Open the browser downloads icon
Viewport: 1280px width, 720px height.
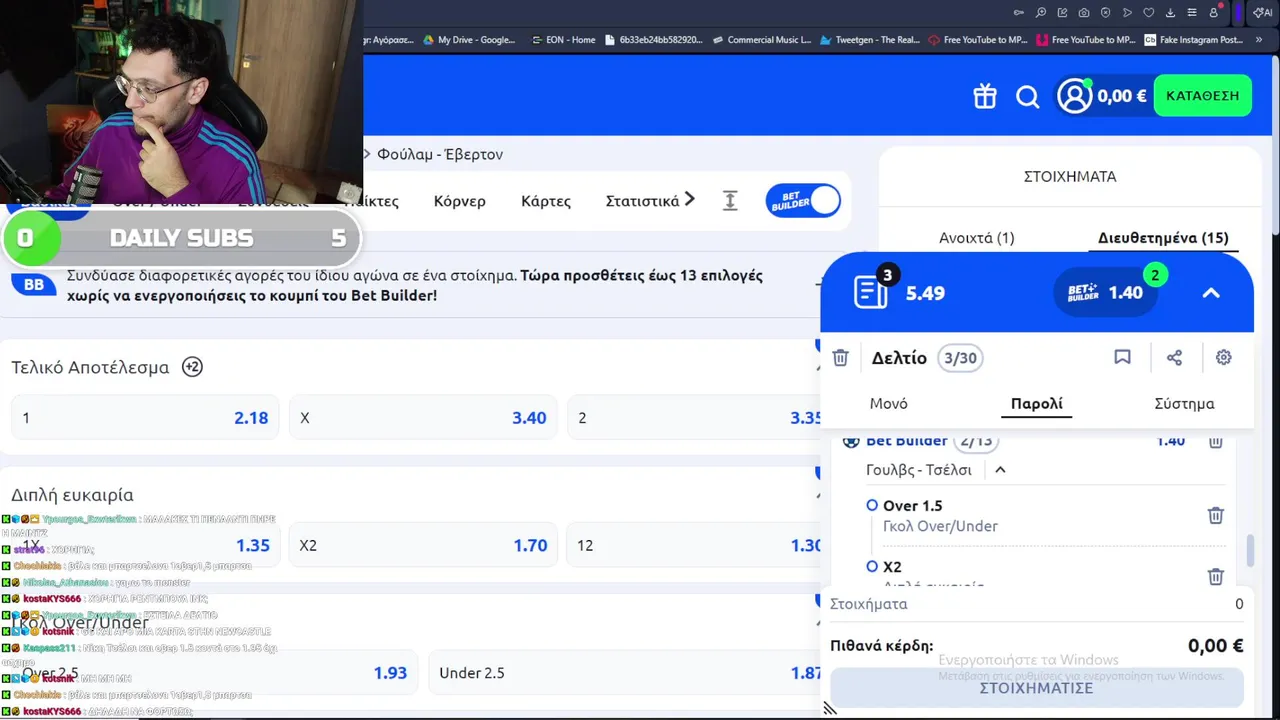click(1170, 13)
